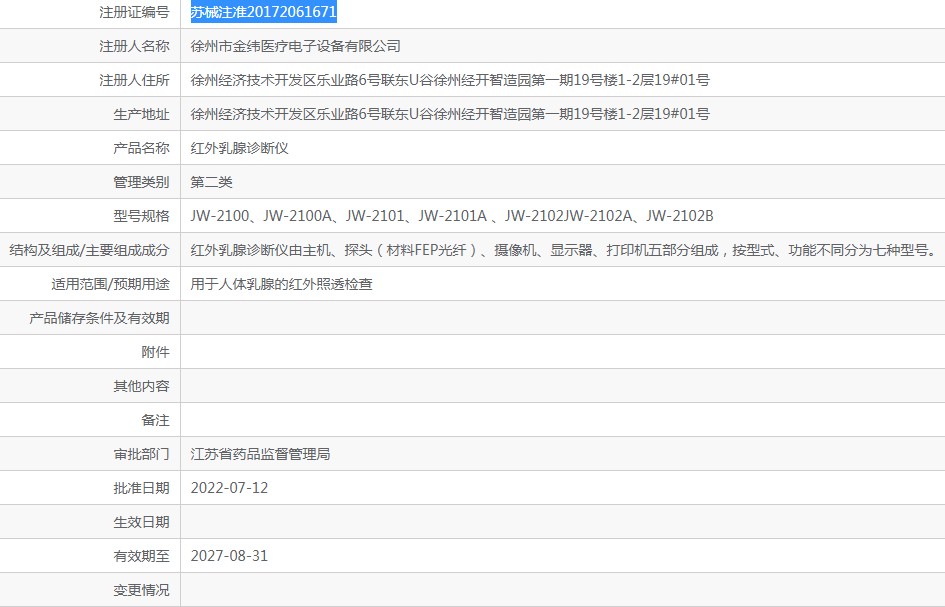This screenshot has width=945, height=607.
Task: Click the 管理类别 value 第二类
Action: point(211,182)
